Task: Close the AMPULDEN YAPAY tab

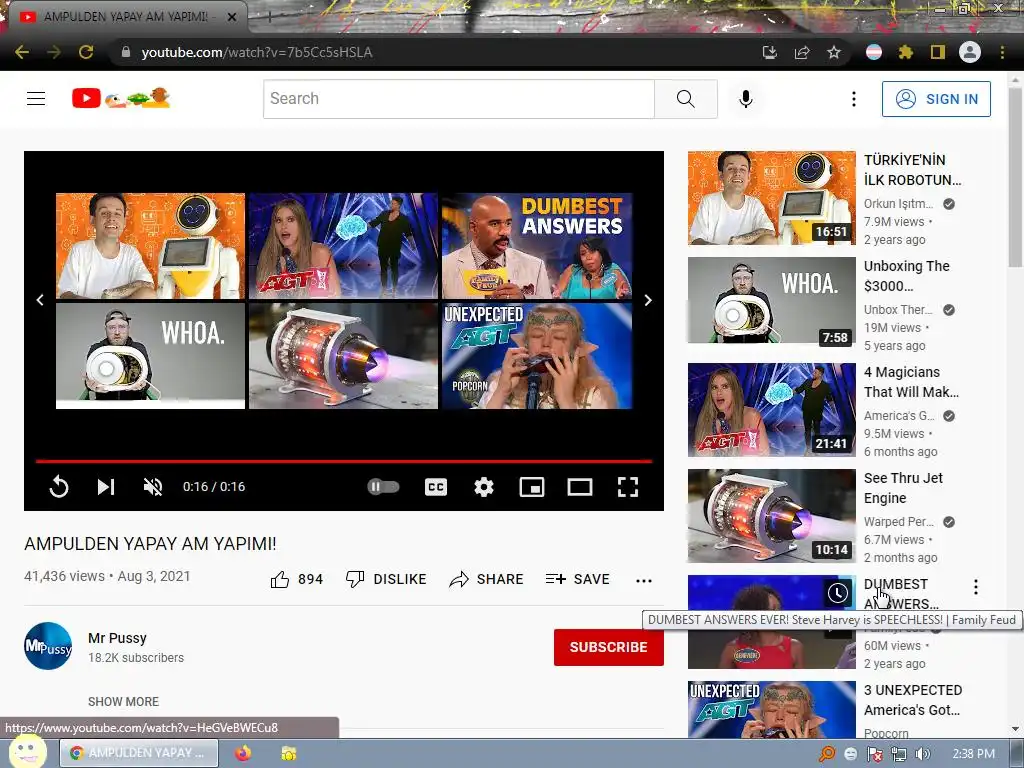Action: (232, 17)
